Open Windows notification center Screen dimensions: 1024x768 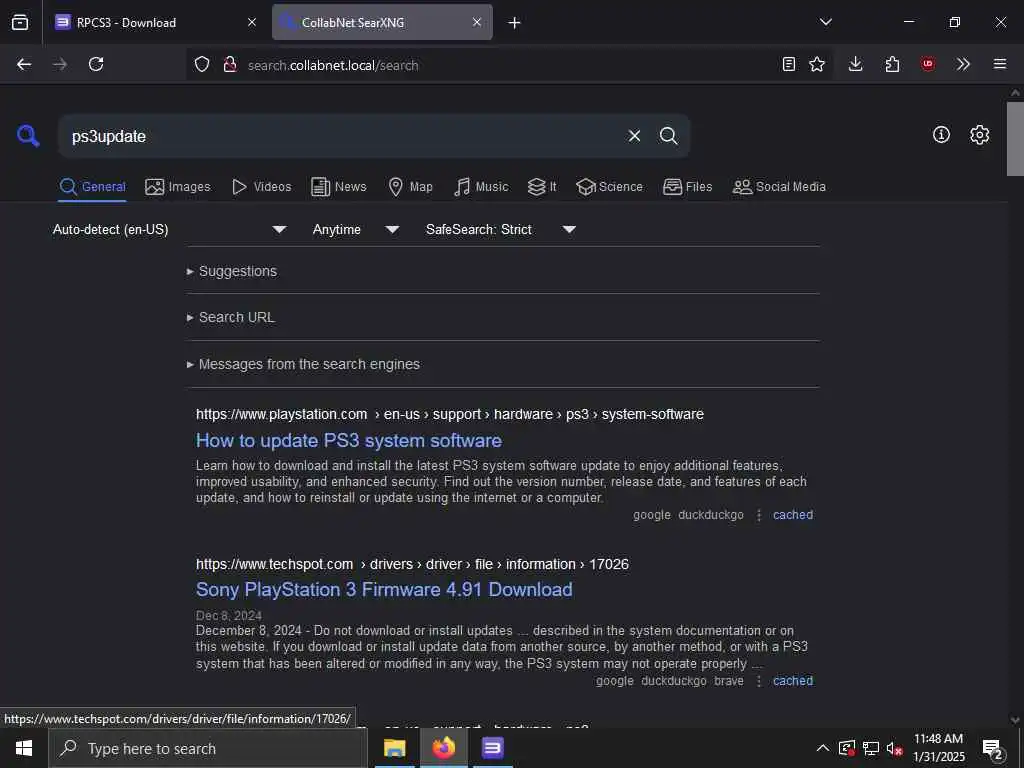pos(993,748)
